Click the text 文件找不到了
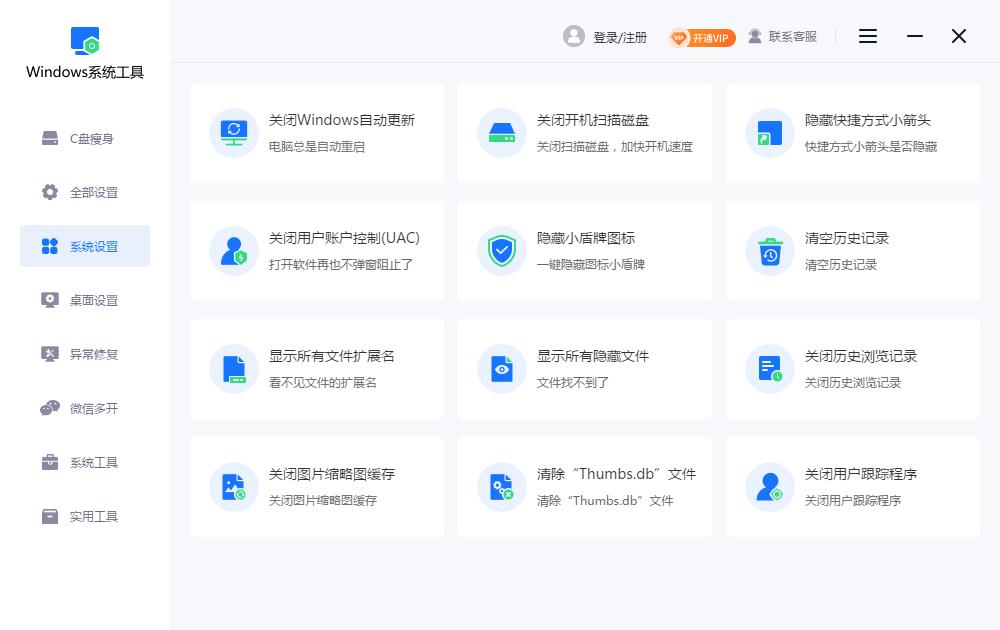This screenshot has height=630, width=1000. (x=573, y=383)
